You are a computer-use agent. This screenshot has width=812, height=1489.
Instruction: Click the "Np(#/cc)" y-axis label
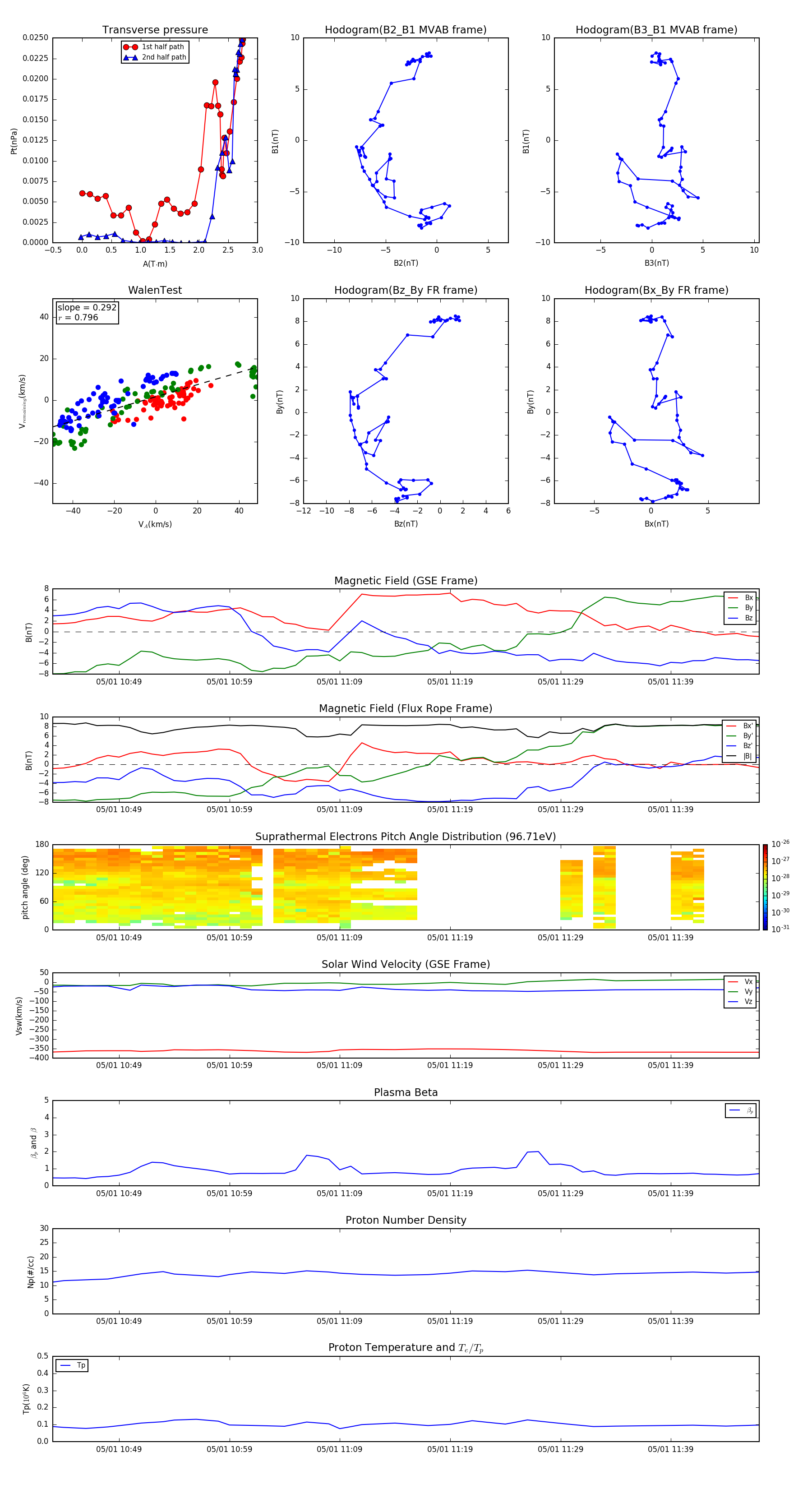click(31, 1272)
